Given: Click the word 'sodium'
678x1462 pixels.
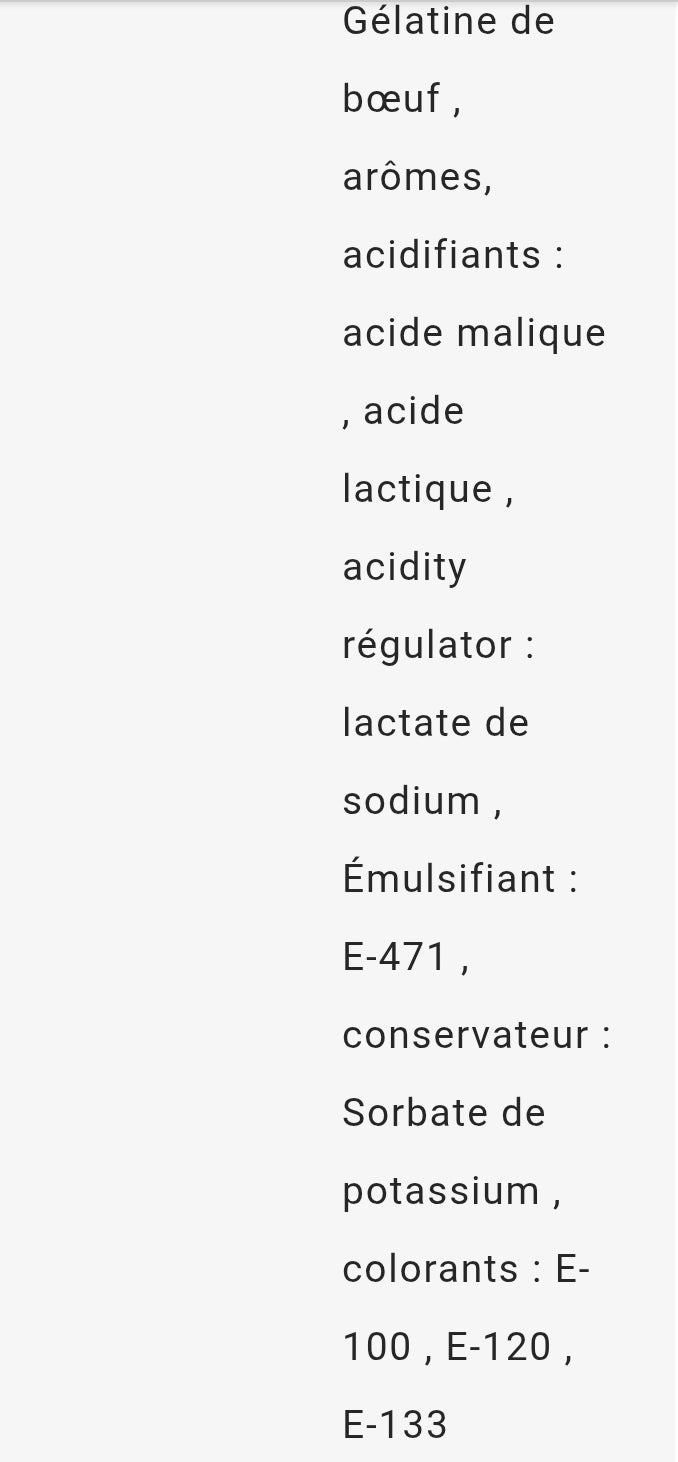Looking at the screenshot, I should pyautogui.click(x=412, y=801).
